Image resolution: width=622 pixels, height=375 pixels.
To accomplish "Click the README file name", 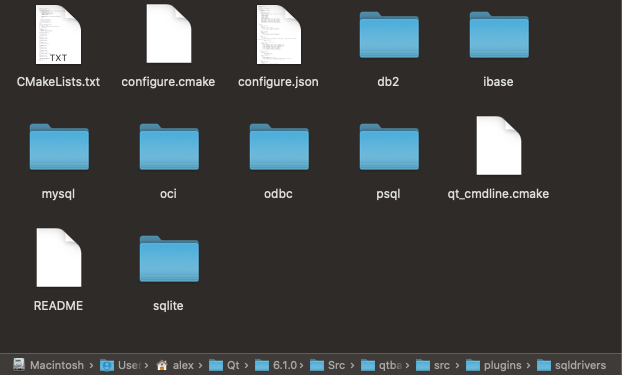I will (58, 306).
